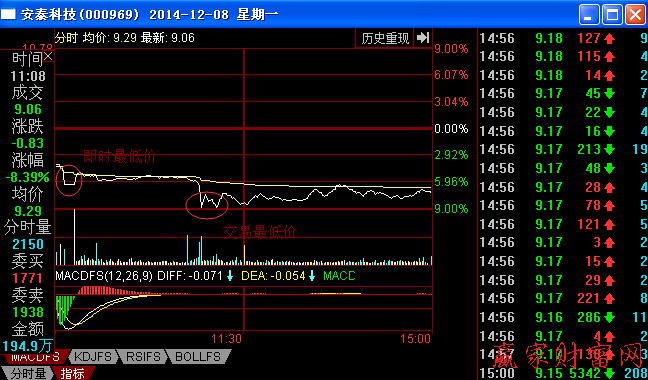This screenshot has height=380, width=648.
Task: Click the 11:08 time value in the left panel
Action: [x=29, y=76]
